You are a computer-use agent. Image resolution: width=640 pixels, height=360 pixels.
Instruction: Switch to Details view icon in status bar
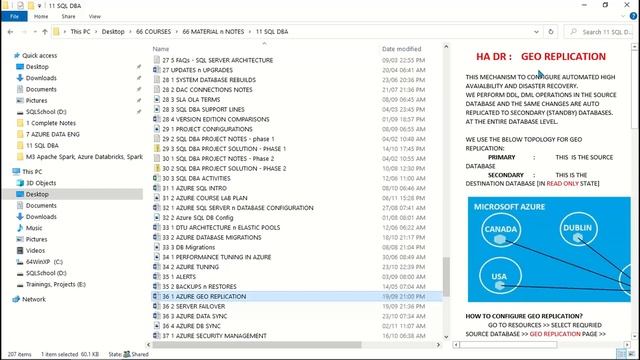pyautogui.click(x=621, y=354)
